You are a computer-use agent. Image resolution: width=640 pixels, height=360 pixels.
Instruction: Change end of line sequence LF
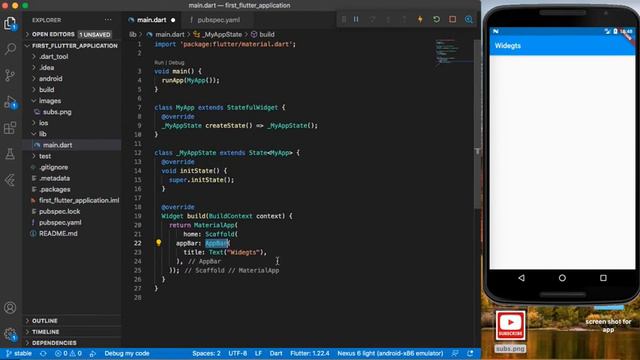tap(258, 353)
